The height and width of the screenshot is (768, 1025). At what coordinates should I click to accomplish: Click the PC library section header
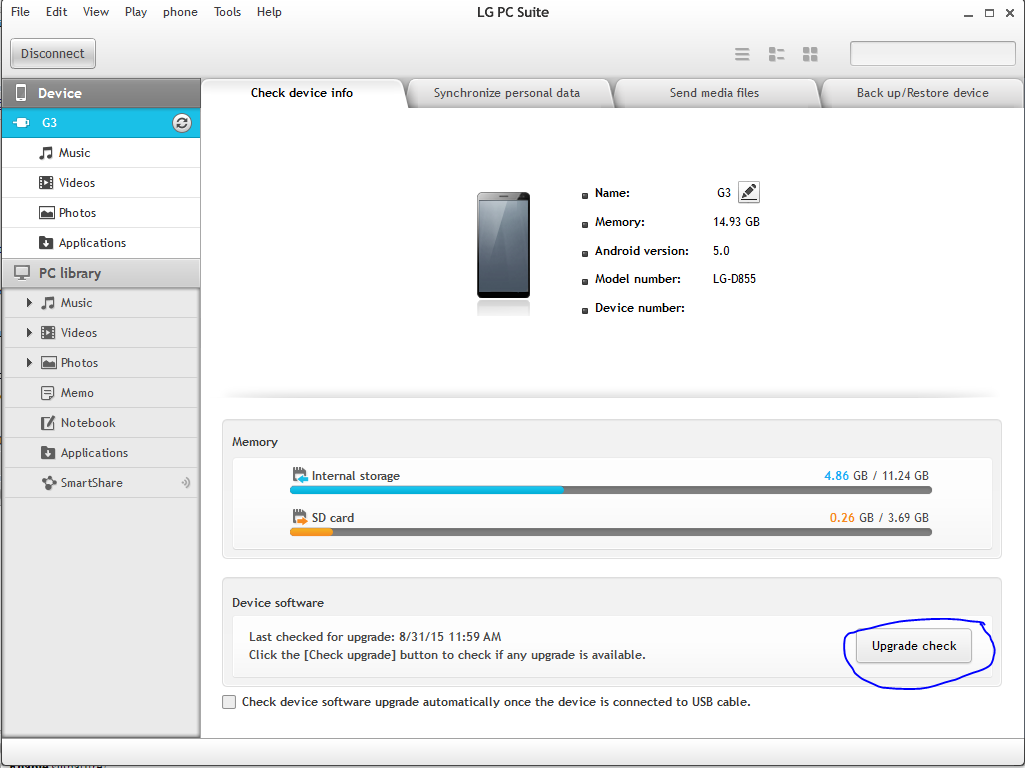pyautogui.click(x=101, y=273)
